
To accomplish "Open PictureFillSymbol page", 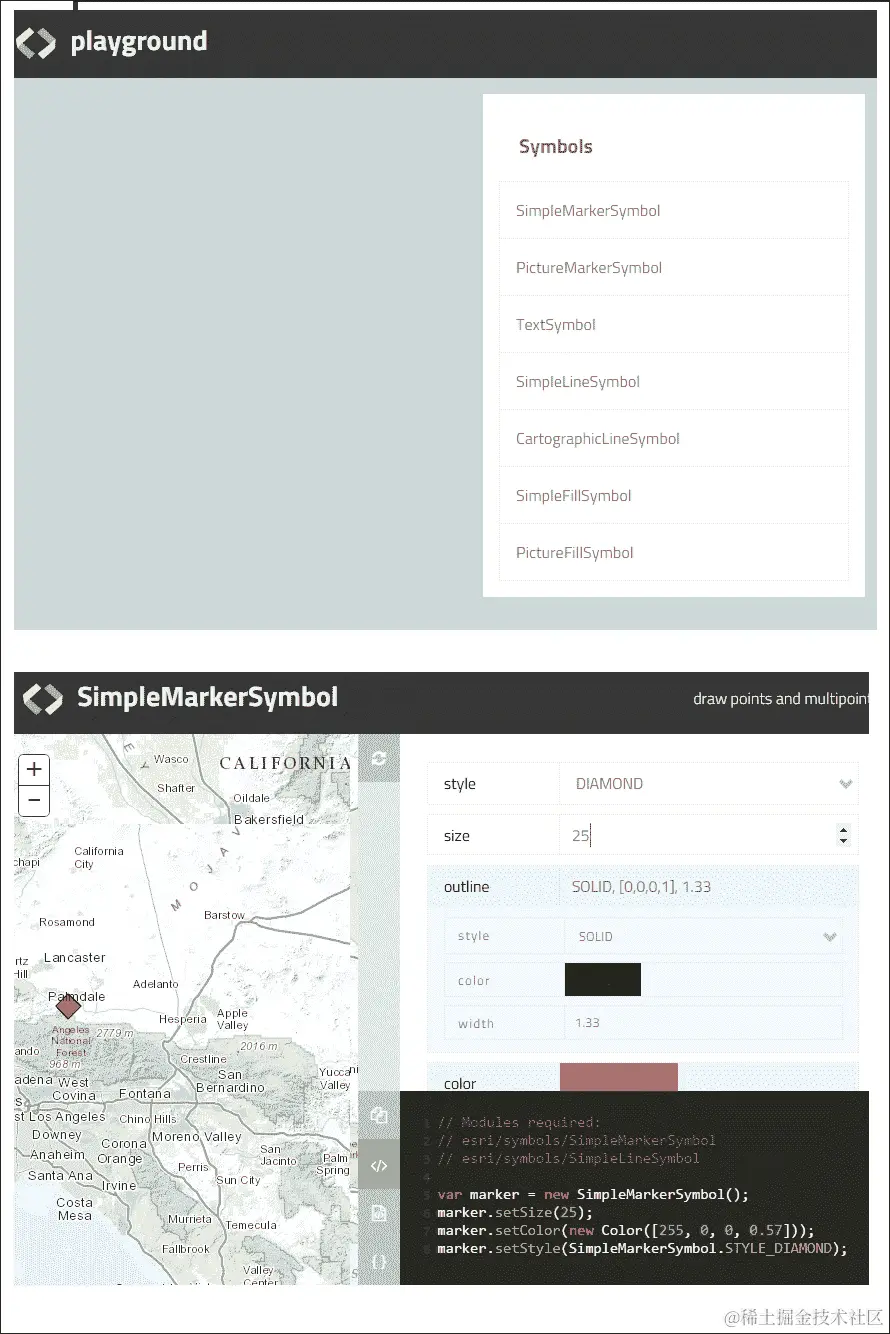I will (574, 552).
